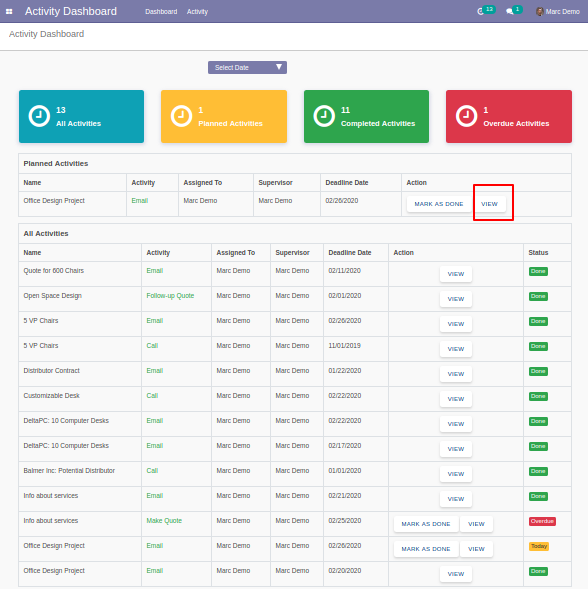The width and height of the screenshot is (588, 589).
Task: Click the Marc Demo user avatar
Action: point(540,12)
